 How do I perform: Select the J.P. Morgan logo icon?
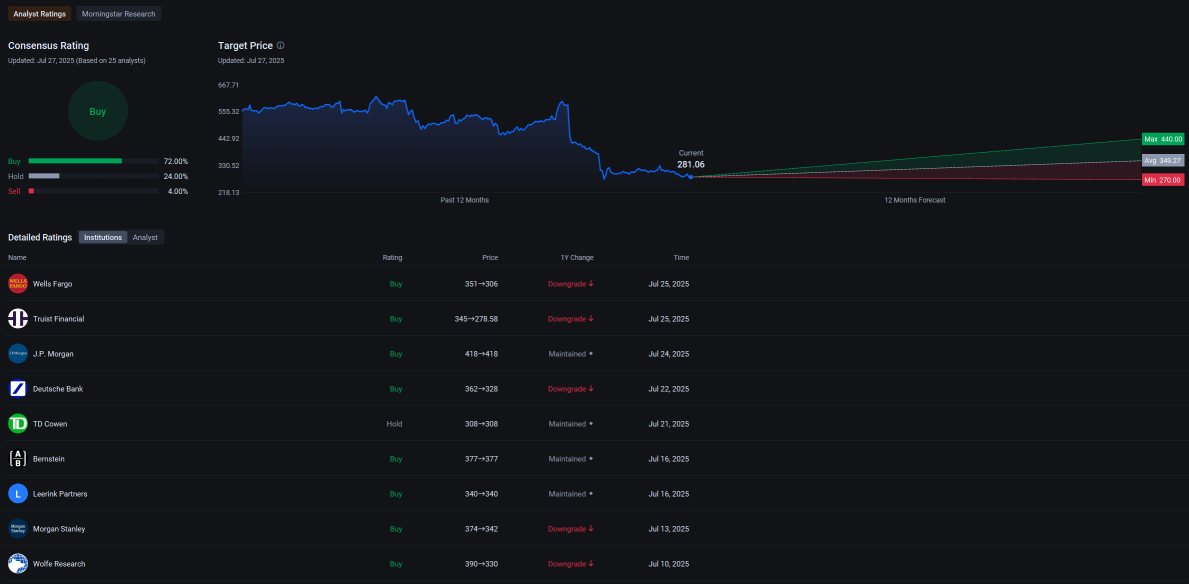click(17, 353)
